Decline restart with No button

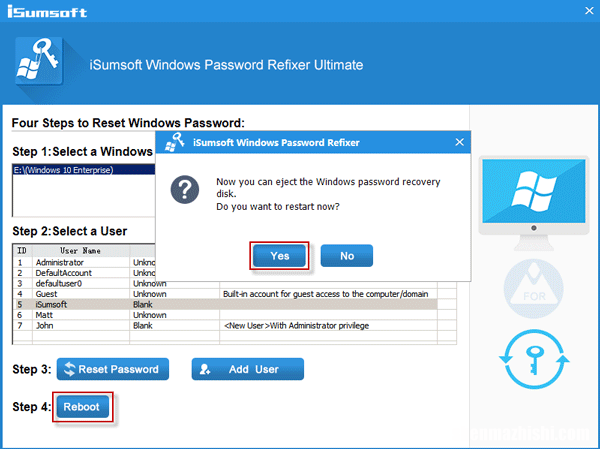(x=347, y=256)
